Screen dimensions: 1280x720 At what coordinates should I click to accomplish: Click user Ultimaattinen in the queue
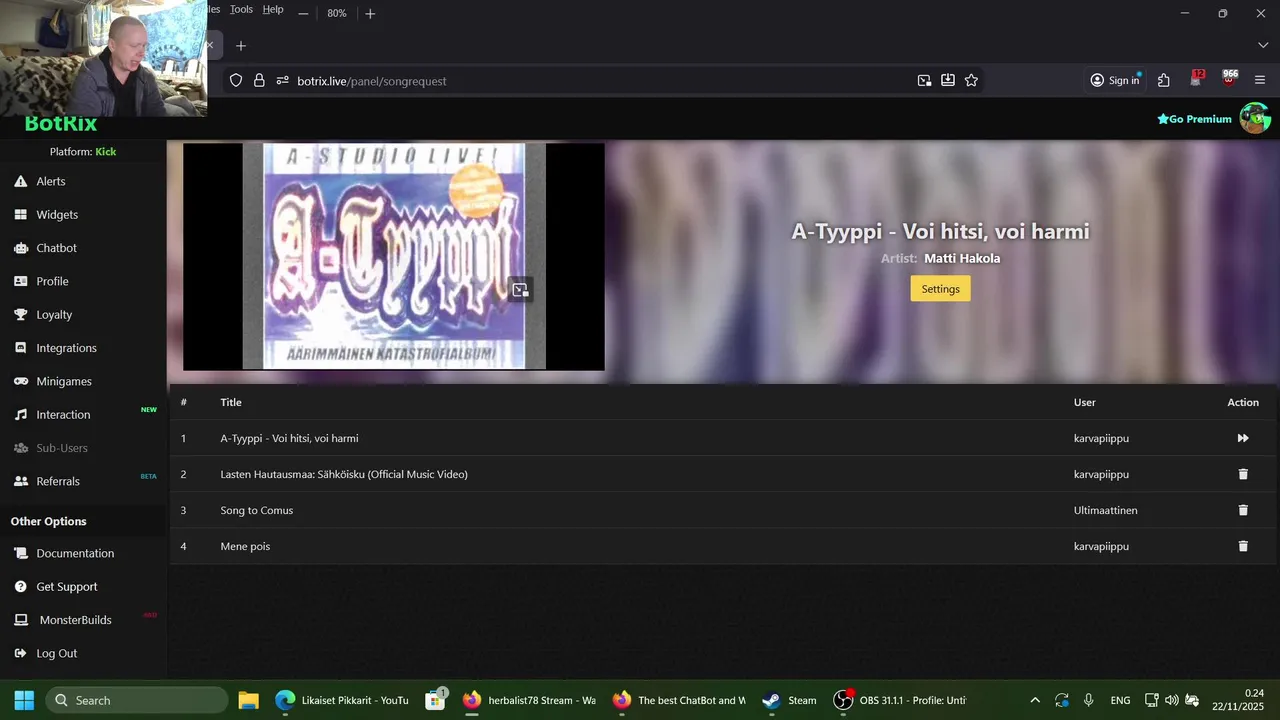1106,510
